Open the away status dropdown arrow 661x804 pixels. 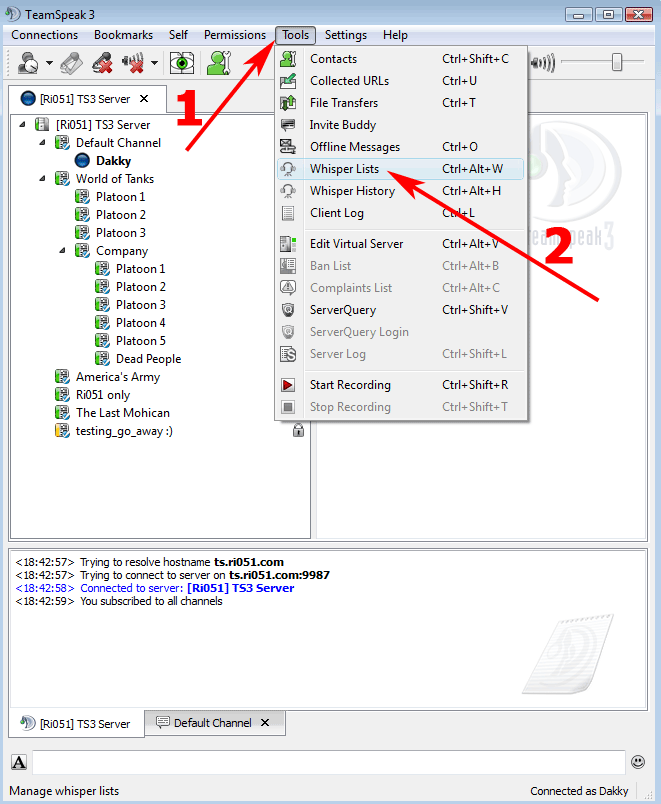(49, 64)
